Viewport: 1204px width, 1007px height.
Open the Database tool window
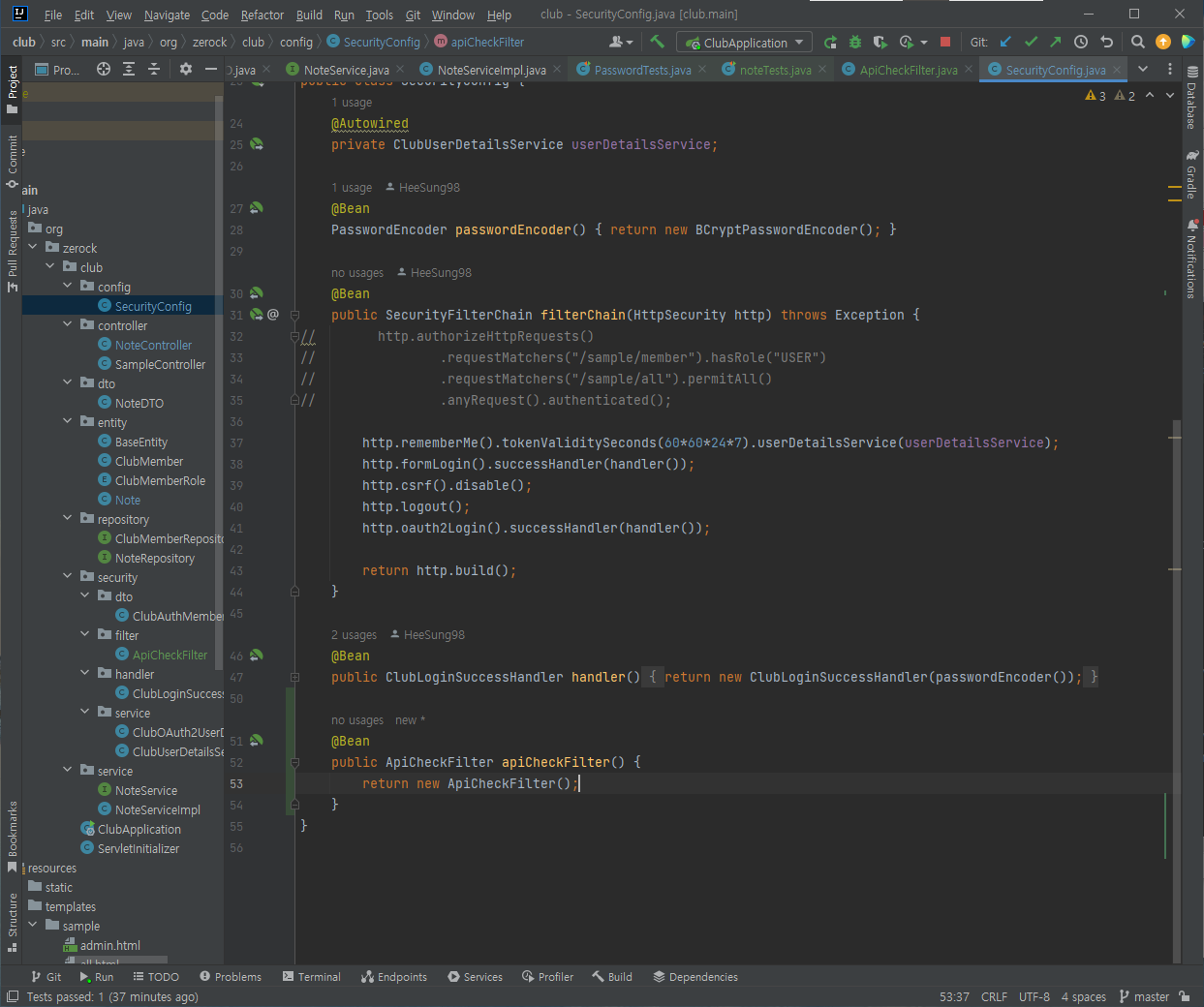[1192, 98]
